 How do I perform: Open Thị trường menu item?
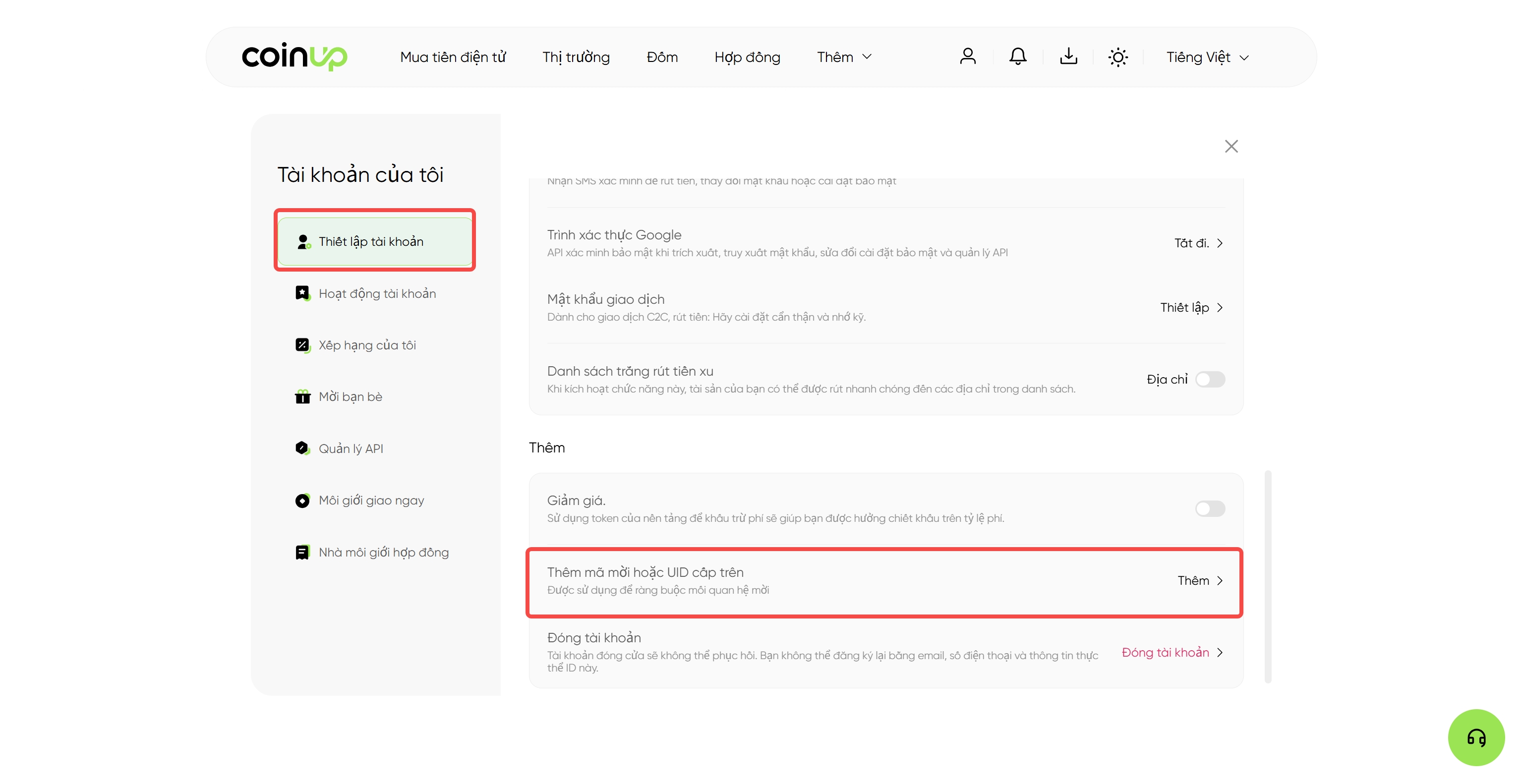tap(577, 57)
